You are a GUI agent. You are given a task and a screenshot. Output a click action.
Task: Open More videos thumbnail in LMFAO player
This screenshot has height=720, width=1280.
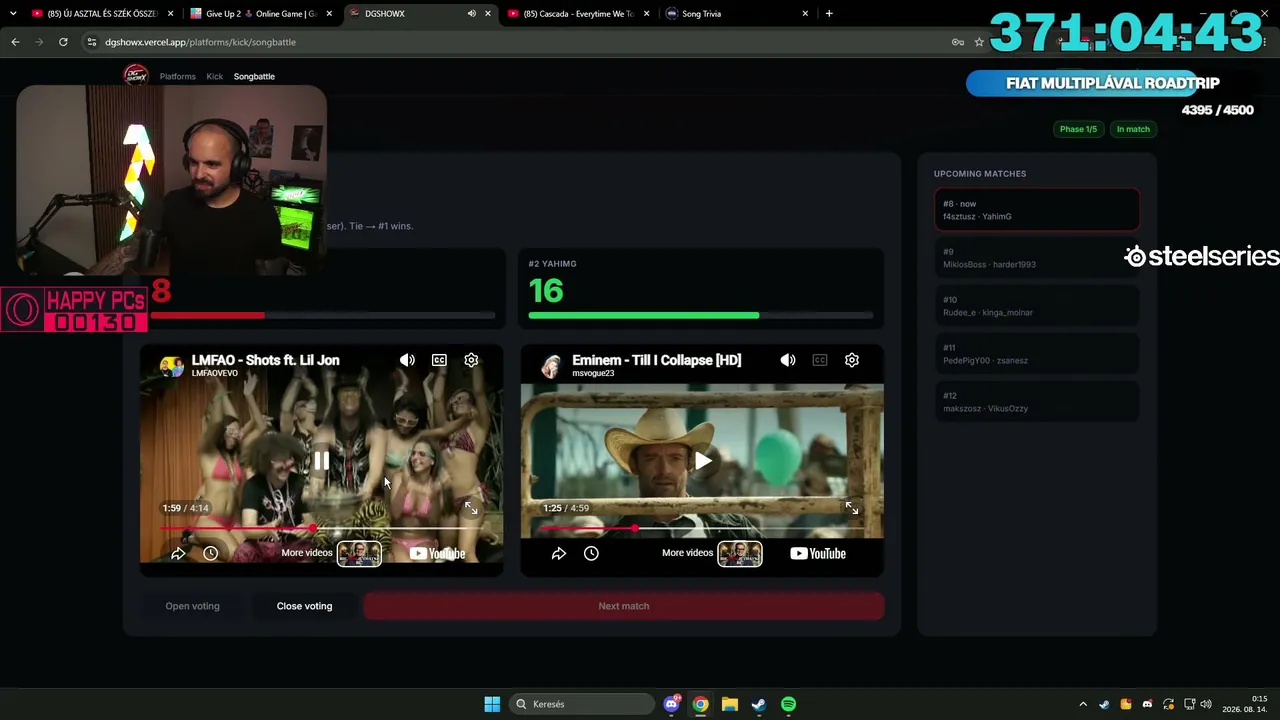(359, 553)
